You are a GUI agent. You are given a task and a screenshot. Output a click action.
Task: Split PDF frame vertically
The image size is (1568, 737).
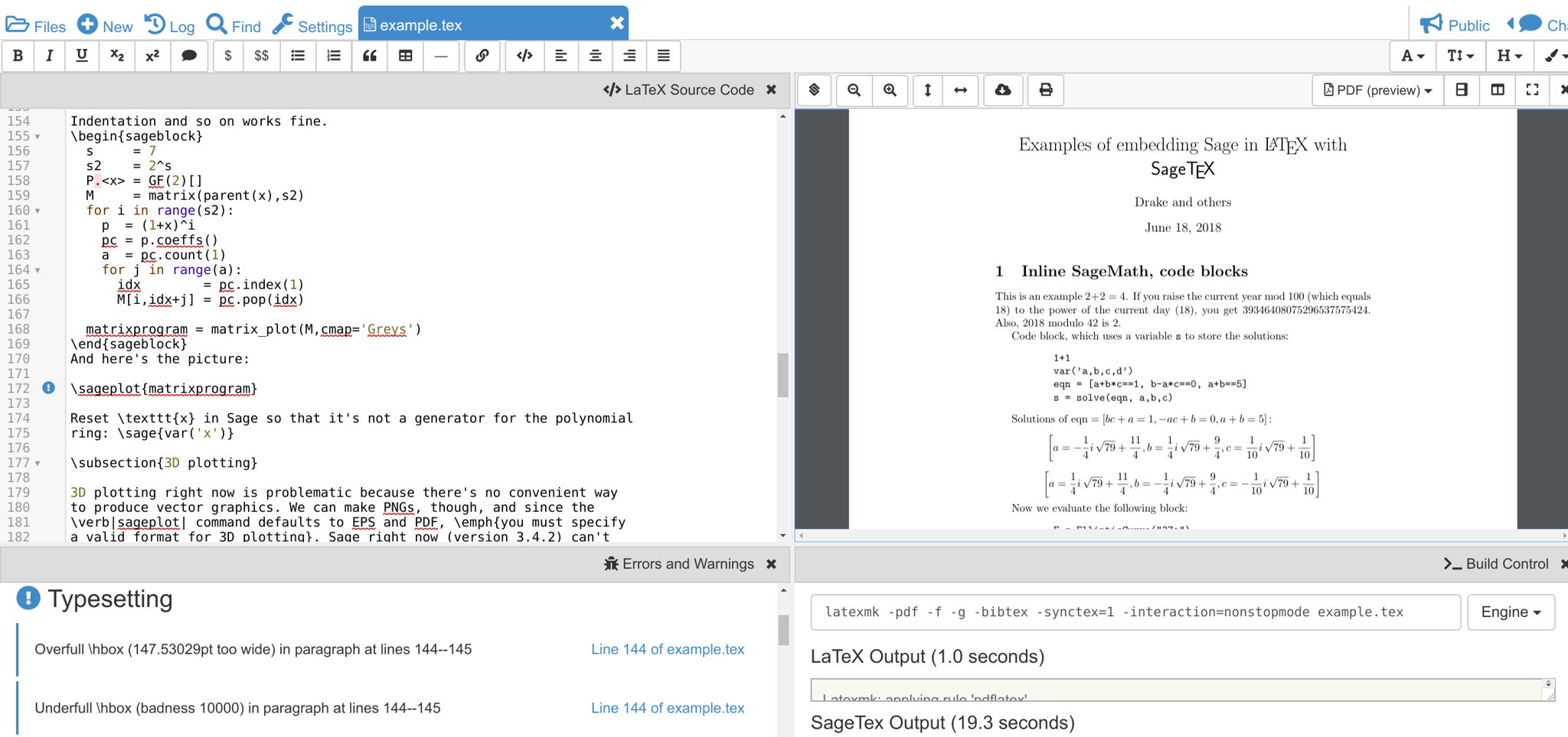(x=1498, y=90)
